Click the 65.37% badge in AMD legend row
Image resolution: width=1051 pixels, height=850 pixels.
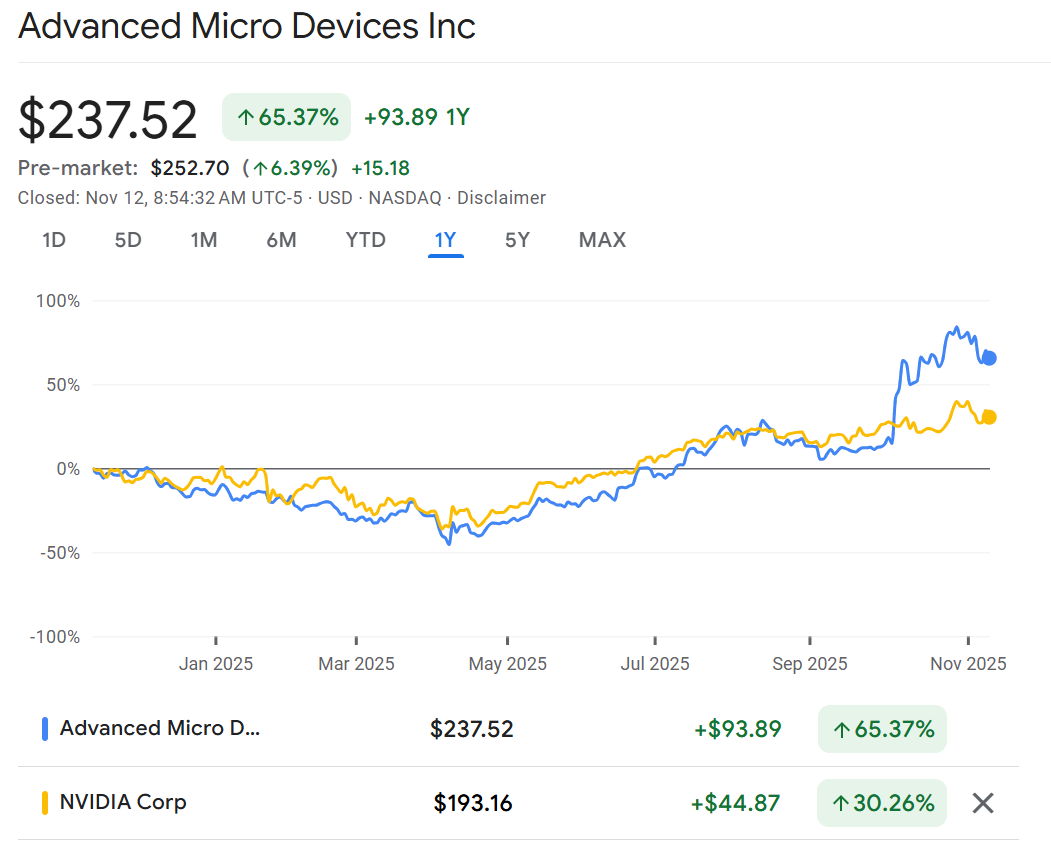point(882,729)
